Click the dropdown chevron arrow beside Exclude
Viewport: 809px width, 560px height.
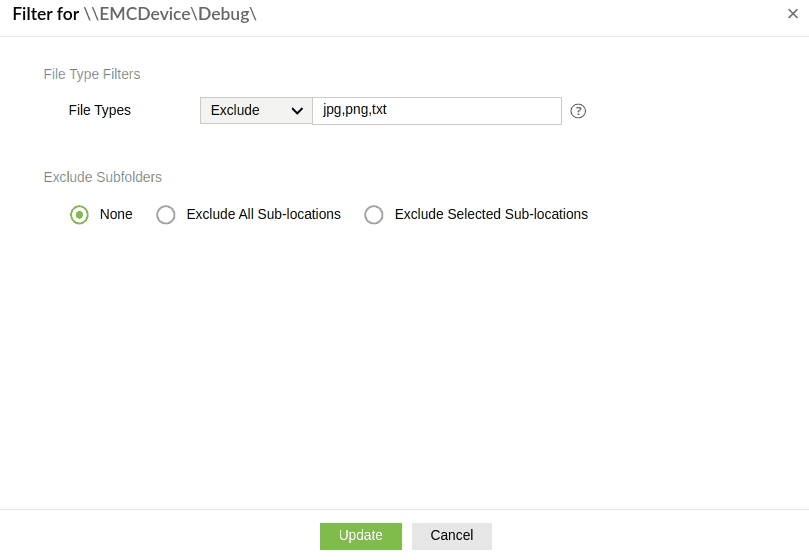click(x=297, y=111)
